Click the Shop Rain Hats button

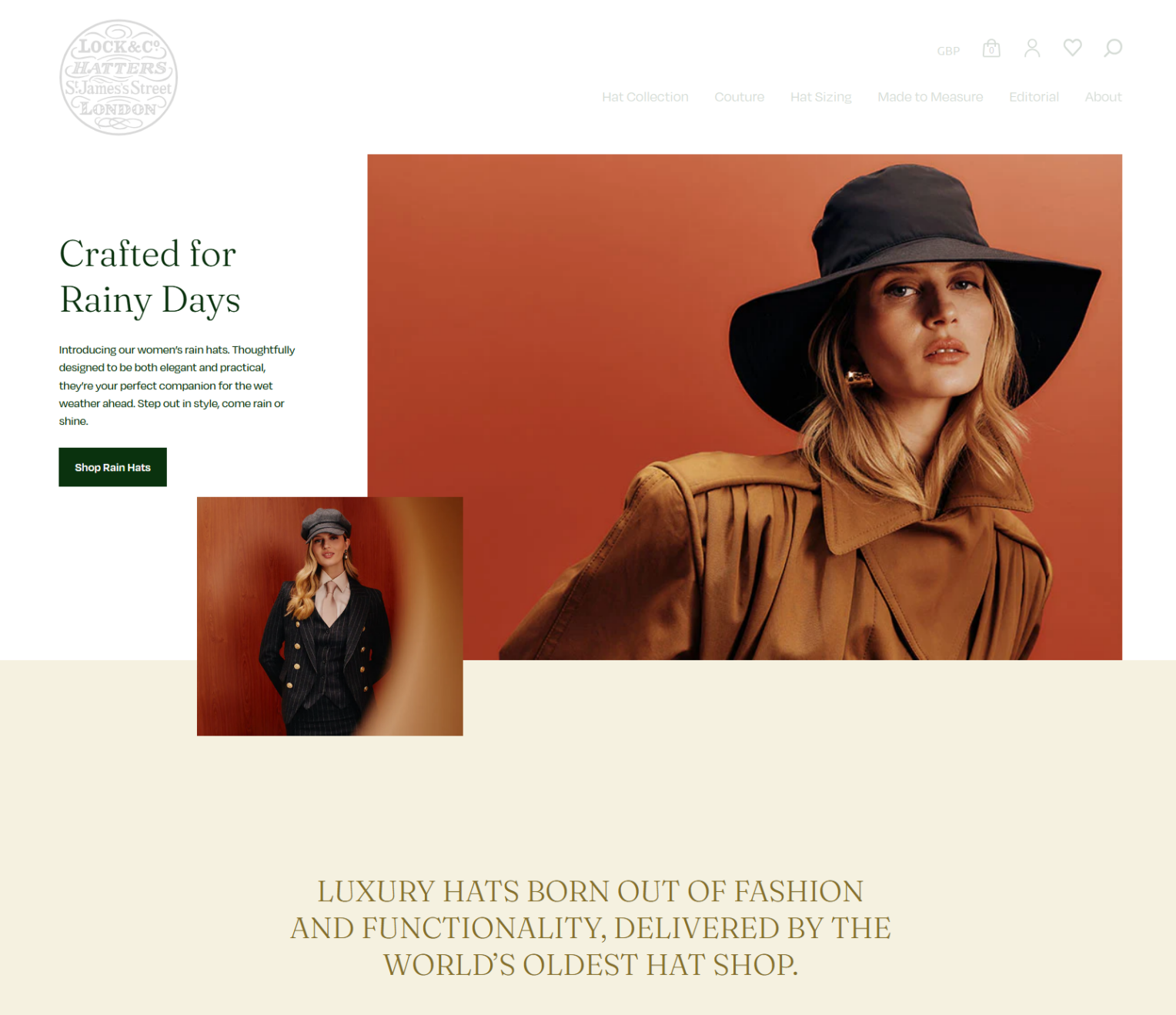tap(112, 467)
